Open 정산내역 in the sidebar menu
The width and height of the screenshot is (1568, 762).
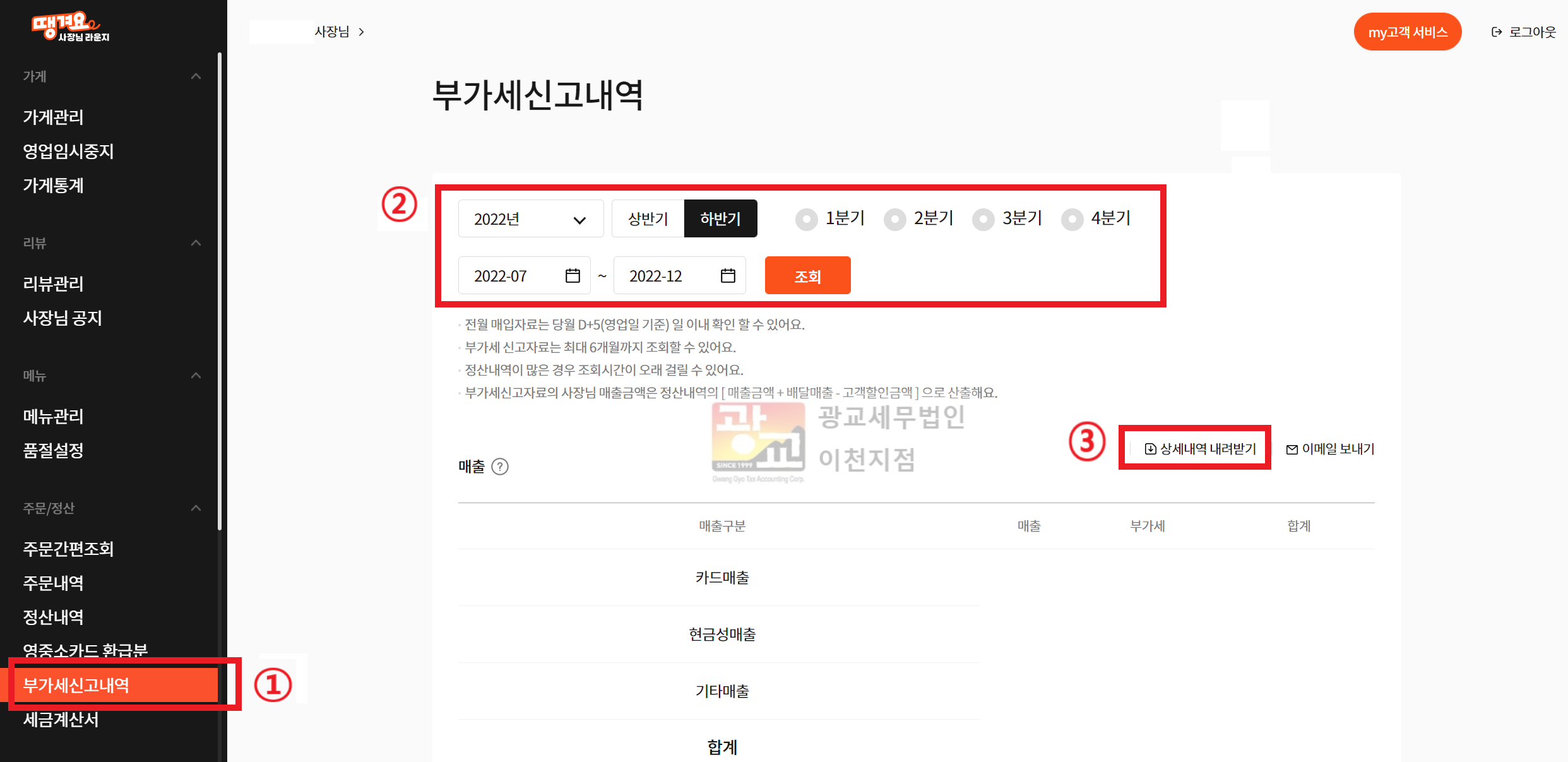coord(54,617)
